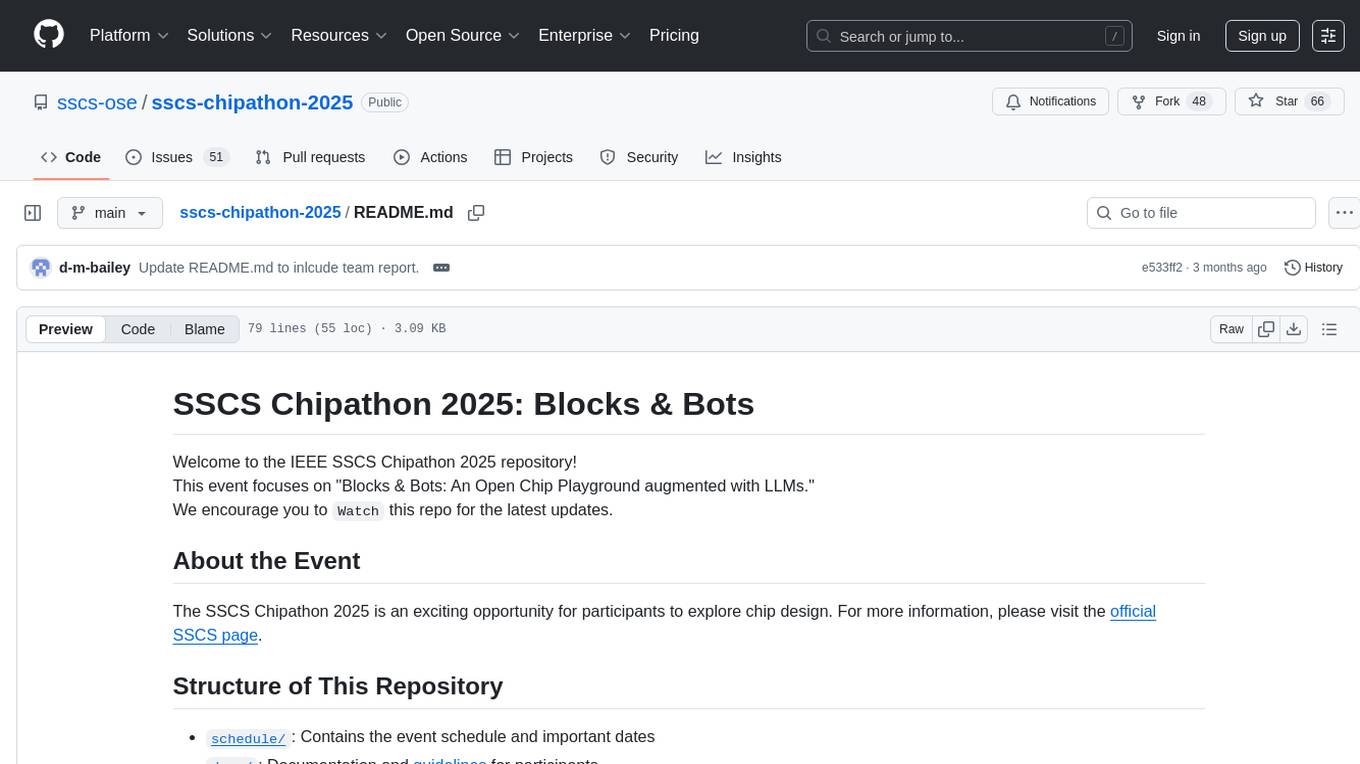Switch to the Insights tab

tap(743, 157)
